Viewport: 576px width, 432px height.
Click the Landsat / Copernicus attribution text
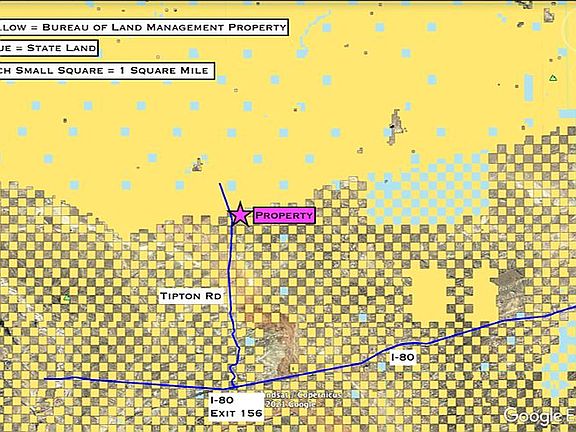click(303, 395)
